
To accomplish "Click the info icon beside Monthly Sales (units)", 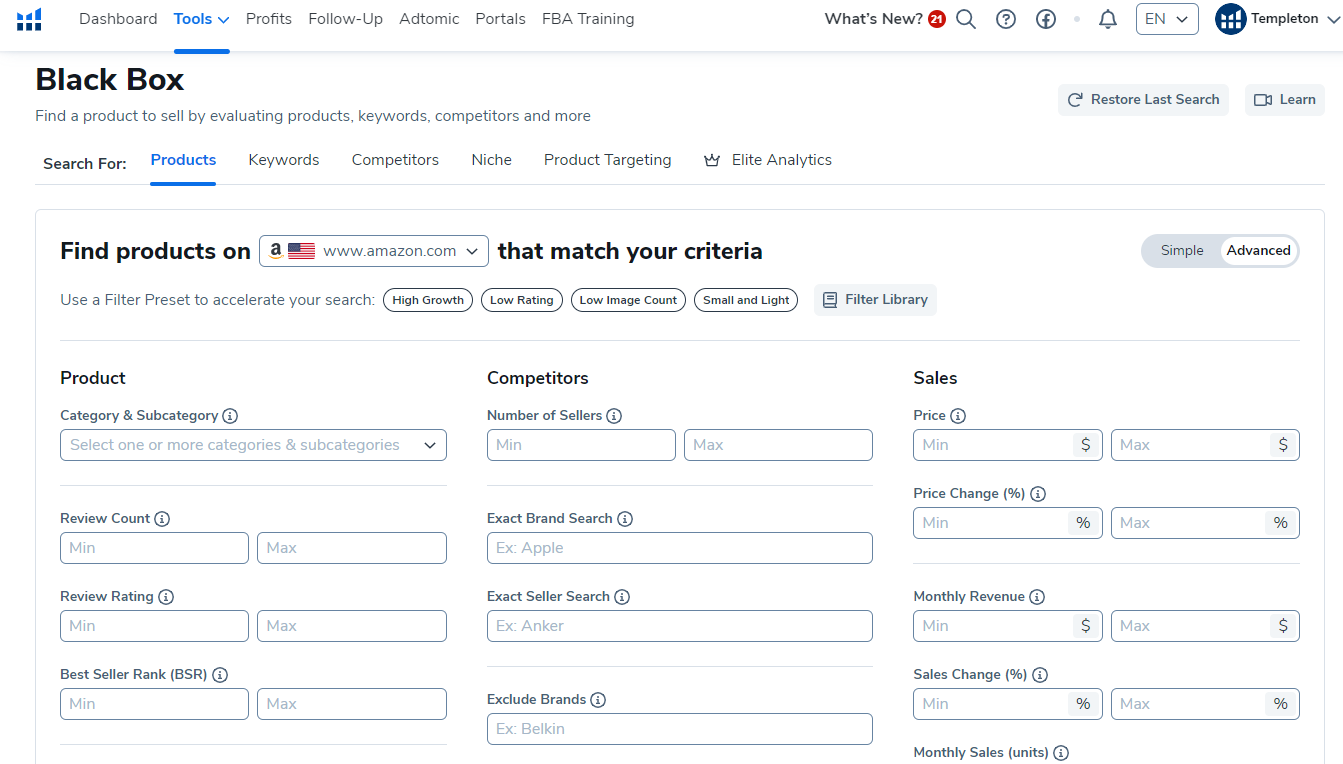I will coord(1061,753).
